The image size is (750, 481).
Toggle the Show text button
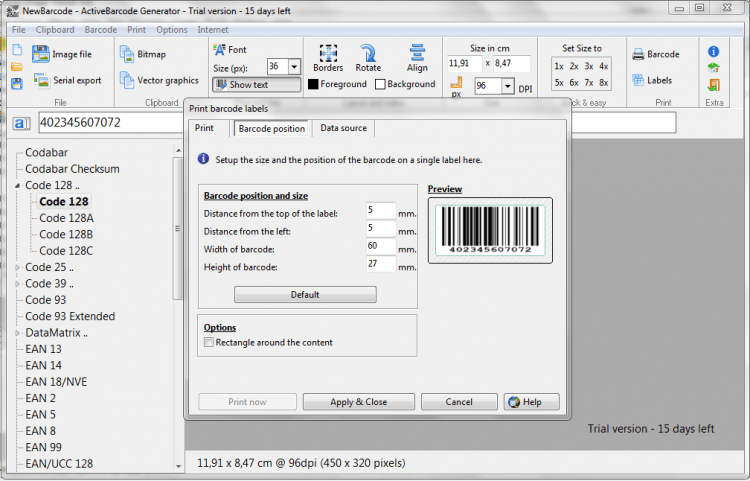pos(255,85)
